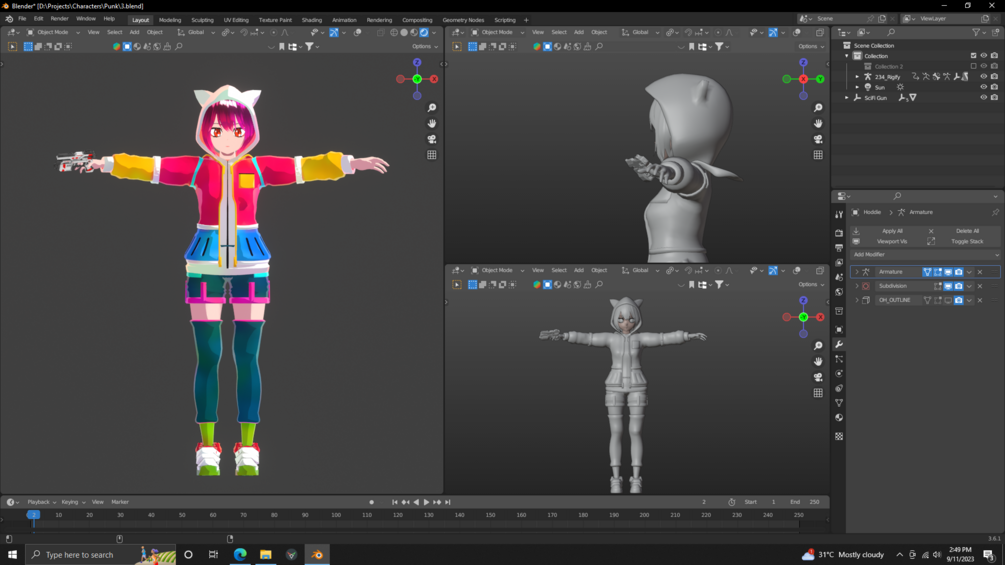
Task: Hide the Sun object in the outliner
Action: (983, 87)
